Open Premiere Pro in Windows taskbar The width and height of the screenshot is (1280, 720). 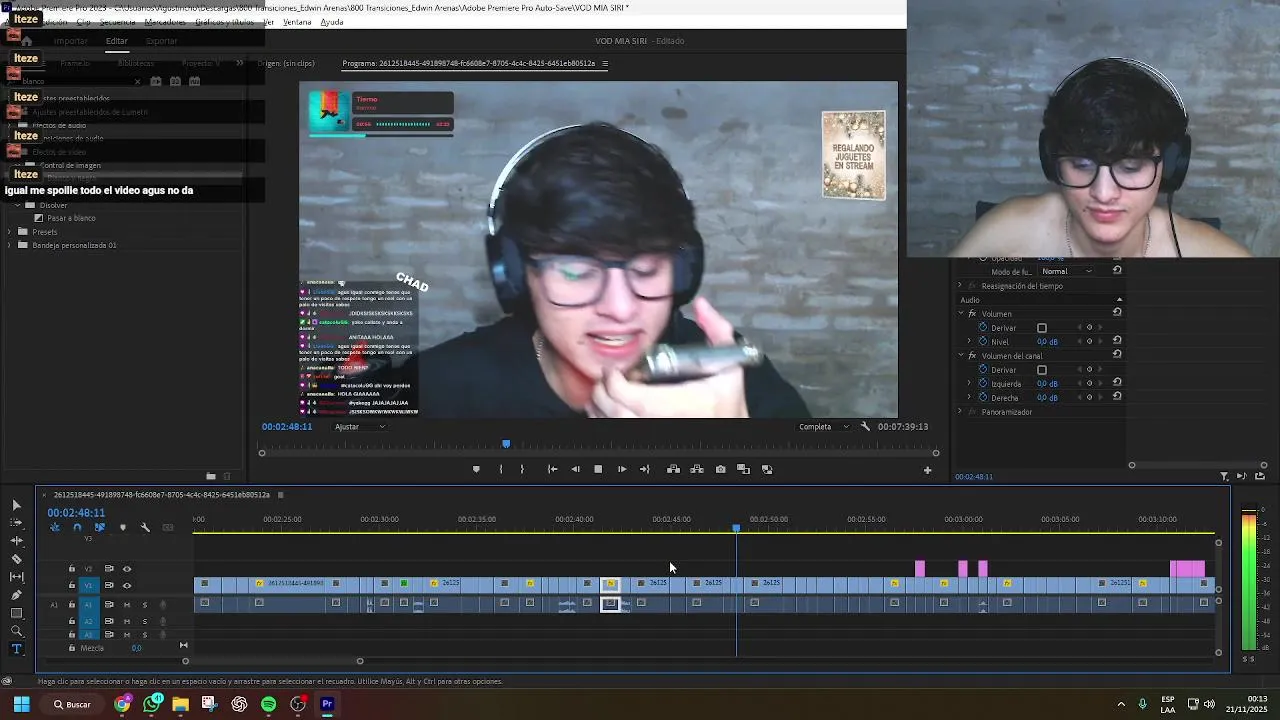point(327,704)
